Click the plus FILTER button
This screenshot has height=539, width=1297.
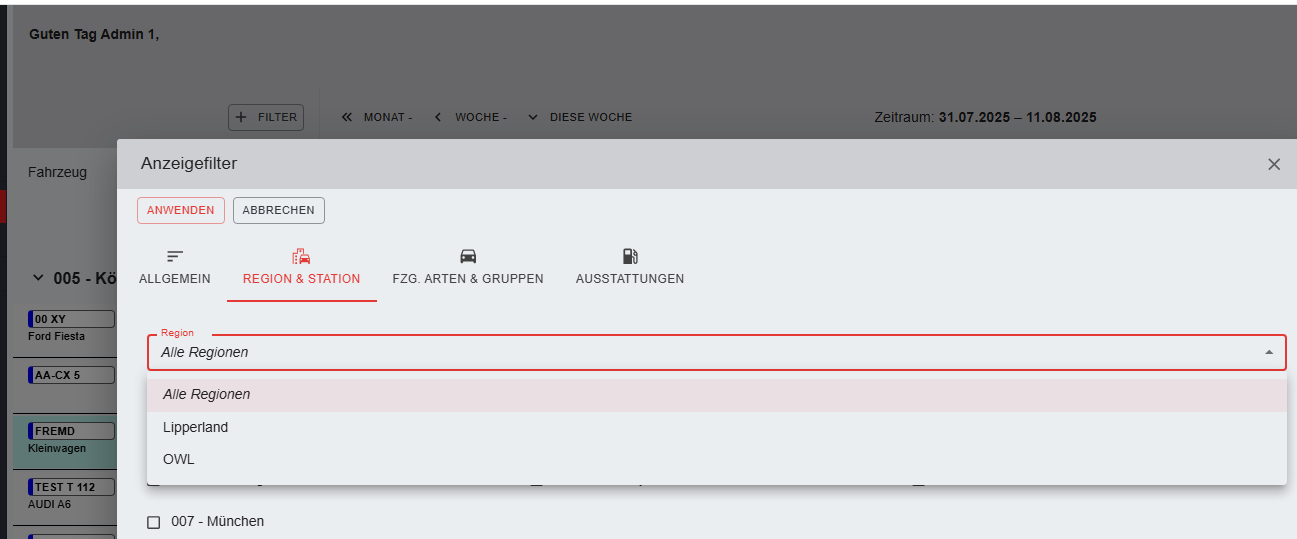click(x=266, y=117)
